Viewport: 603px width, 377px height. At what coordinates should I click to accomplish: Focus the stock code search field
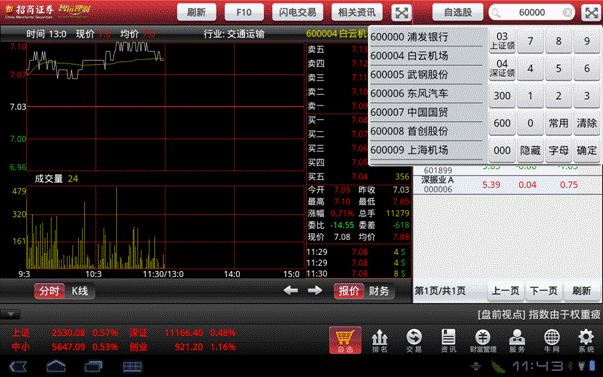tap(531, 13)
